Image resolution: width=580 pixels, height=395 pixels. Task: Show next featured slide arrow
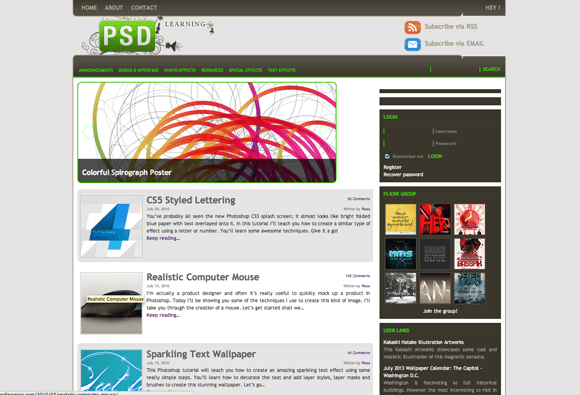(325, 132)
